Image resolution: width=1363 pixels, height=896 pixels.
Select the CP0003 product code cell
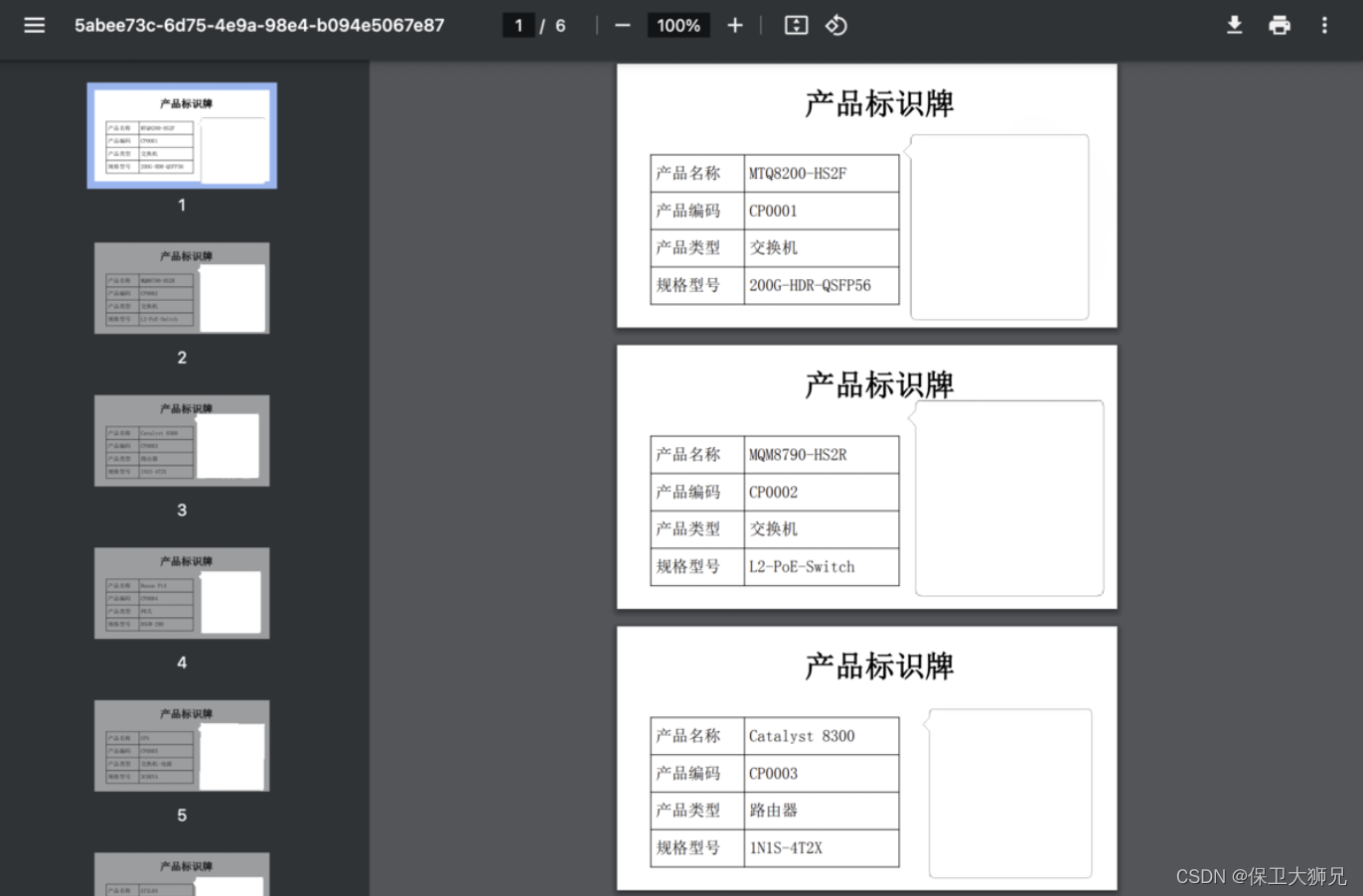tap(822, 773)
